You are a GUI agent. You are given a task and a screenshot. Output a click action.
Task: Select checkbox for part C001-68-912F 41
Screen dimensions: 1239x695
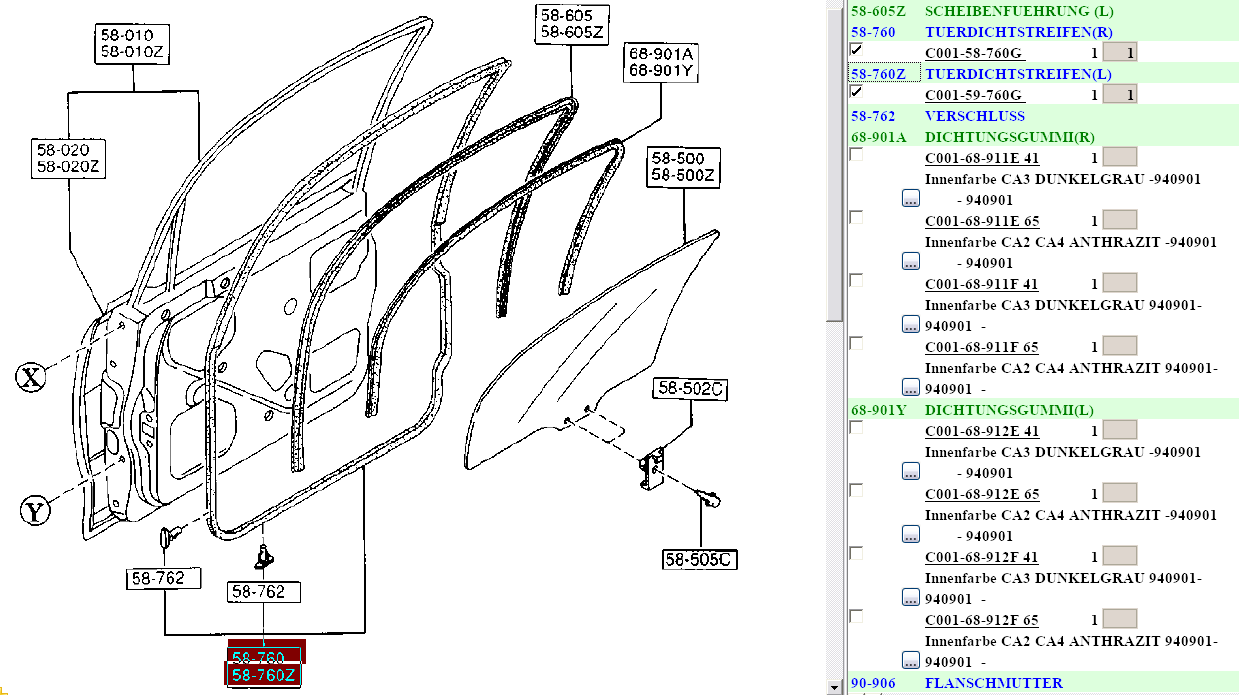[856, 554]
